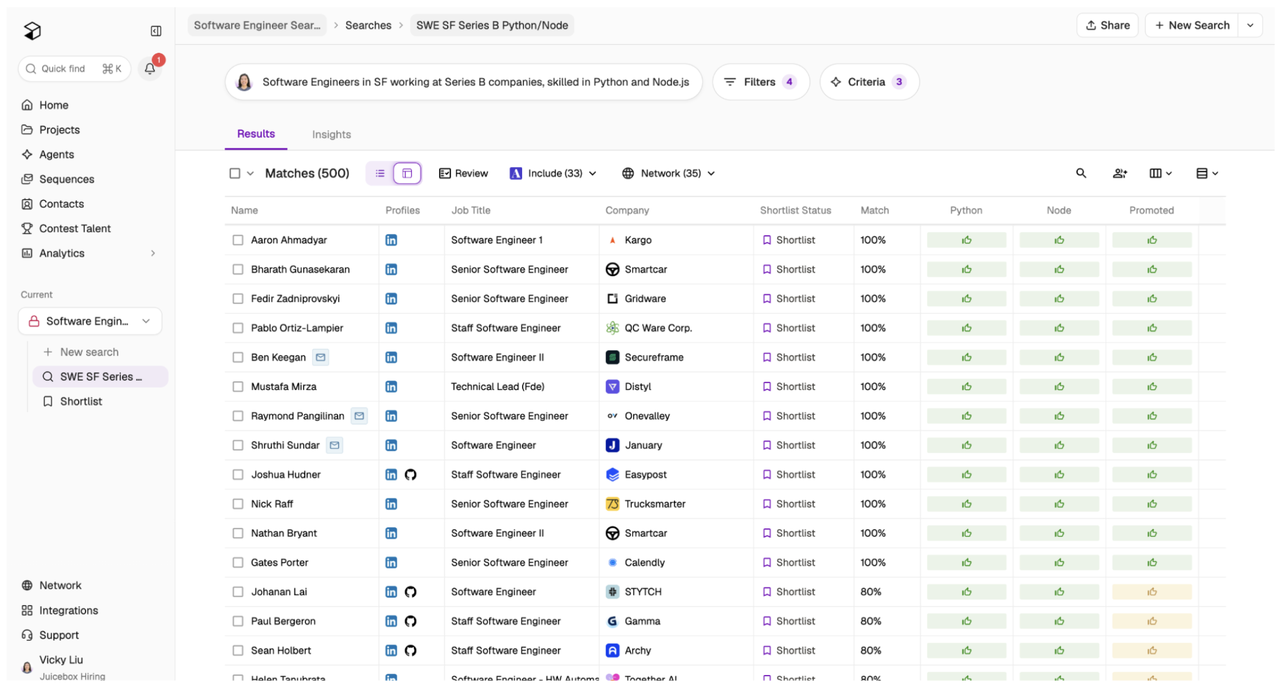The image size is (1280, 692).
Task: Open Aaron Ahmadyar's LinkedIn profile
Action: (391, 240)
